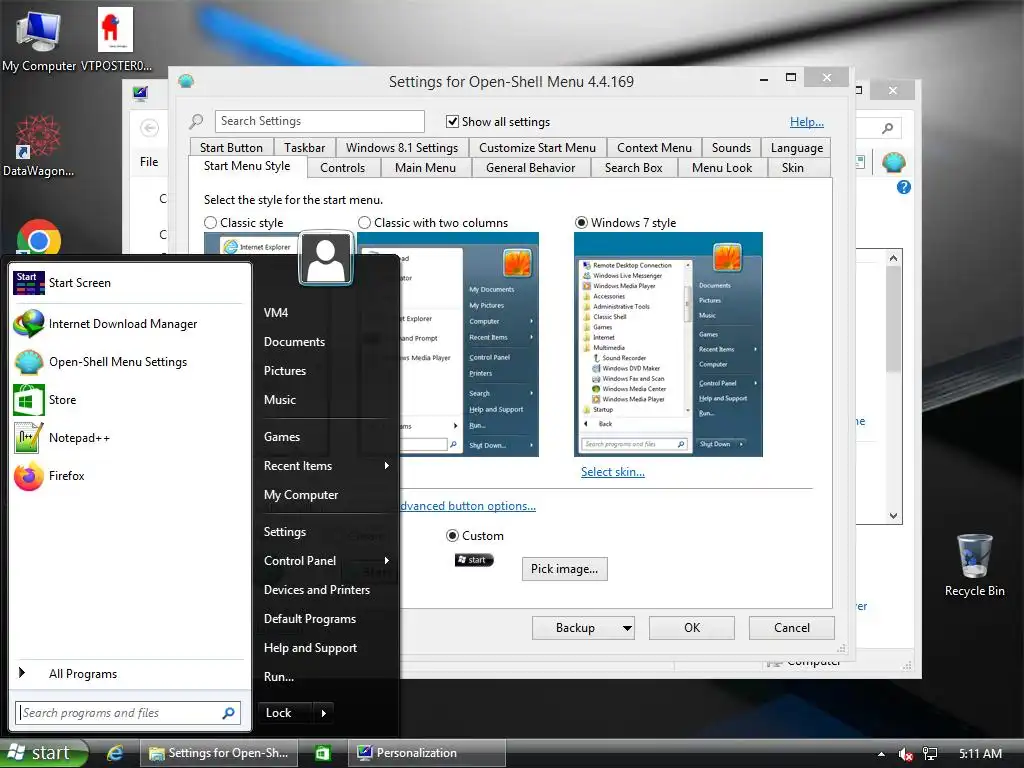This screenshot has height=768, width=1024.
Task: Click the Cancel button
Action: 792,628
